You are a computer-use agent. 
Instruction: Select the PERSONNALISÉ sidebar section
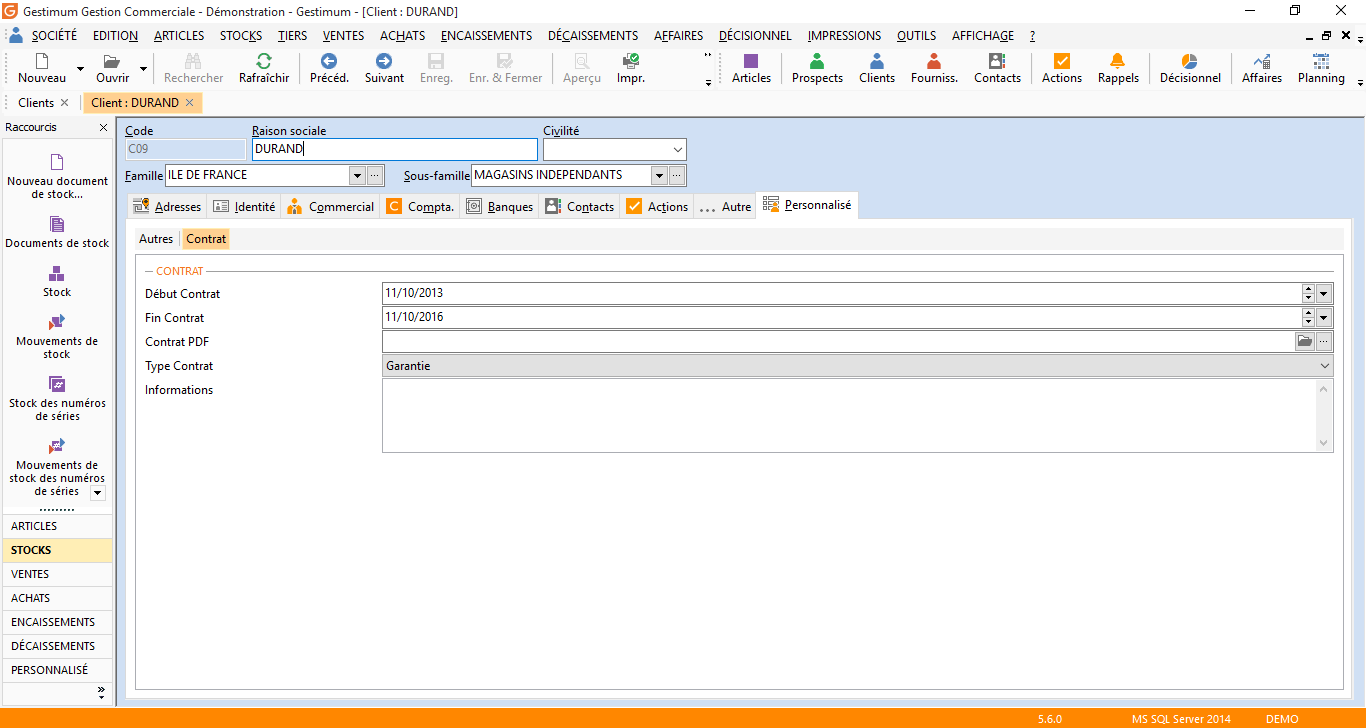pyautogui.click(x=57, y=670)
